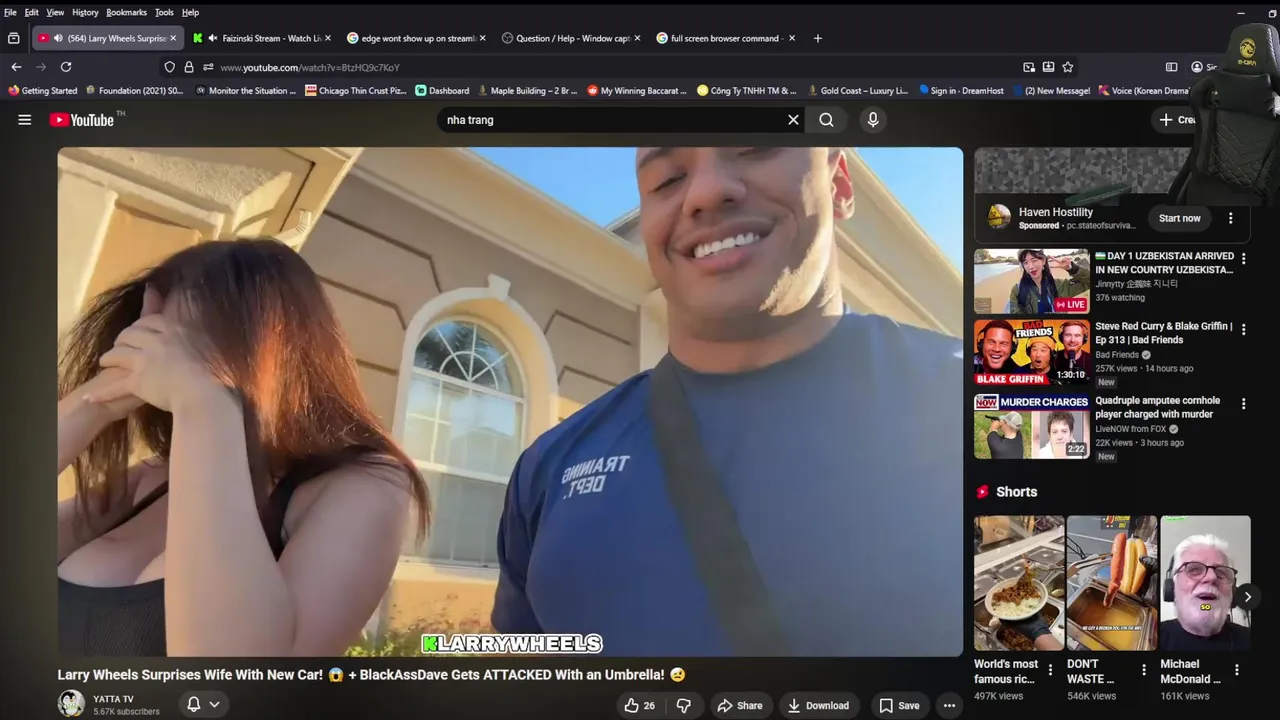Click the main video player
Image resolution: width=1280 pixels, height=720 pixels.
coord(510,402)
